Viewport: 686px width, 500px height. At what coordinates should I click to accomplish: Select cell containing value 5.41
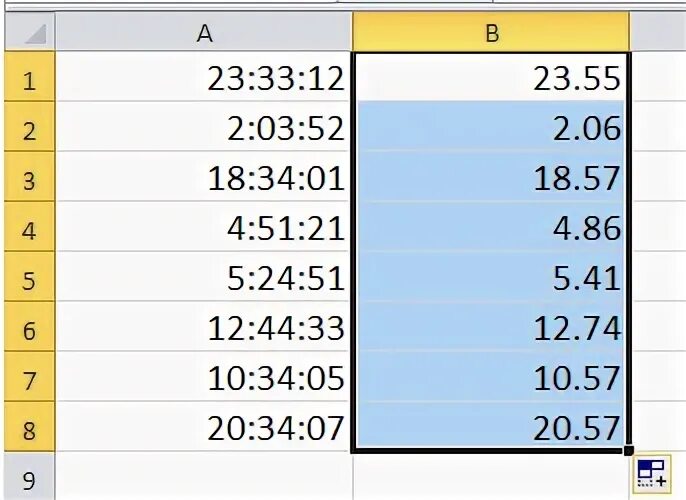click(x=491, y=276)
